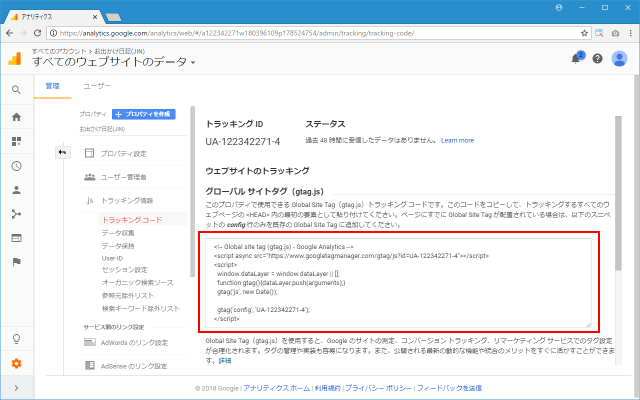The width and height of the screenshot is (640, 400).
Task: Open the Learn more link
Action: (457, 140)
